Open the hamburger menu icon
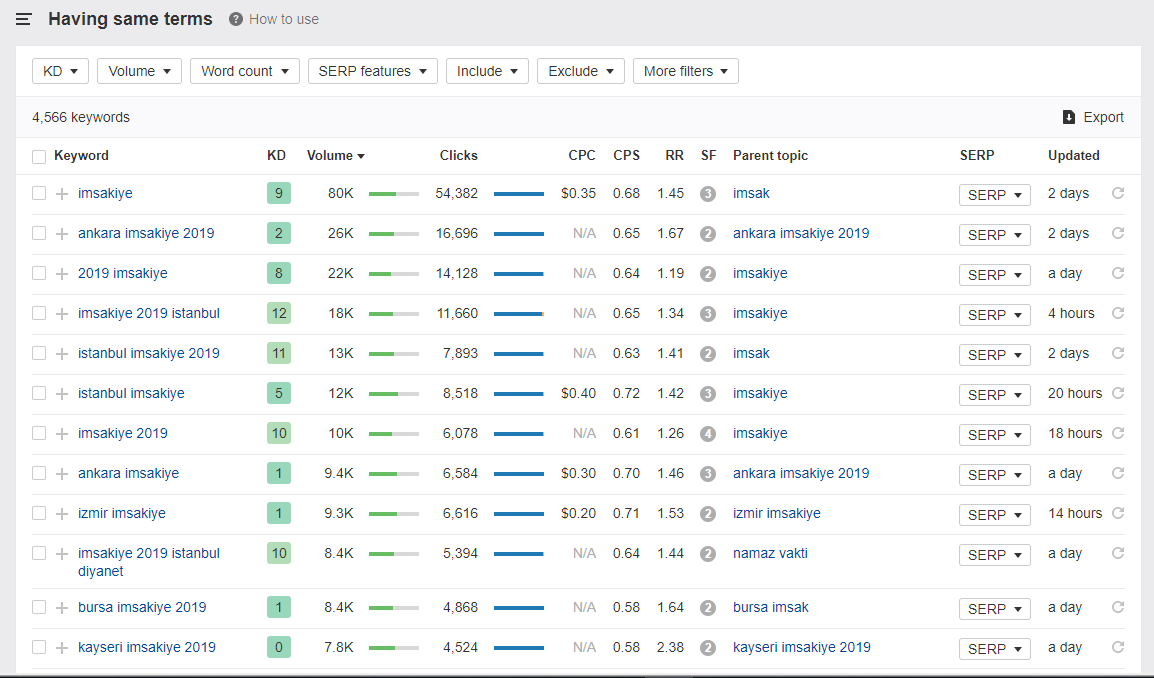1154x678 pixels. (24, 19)
